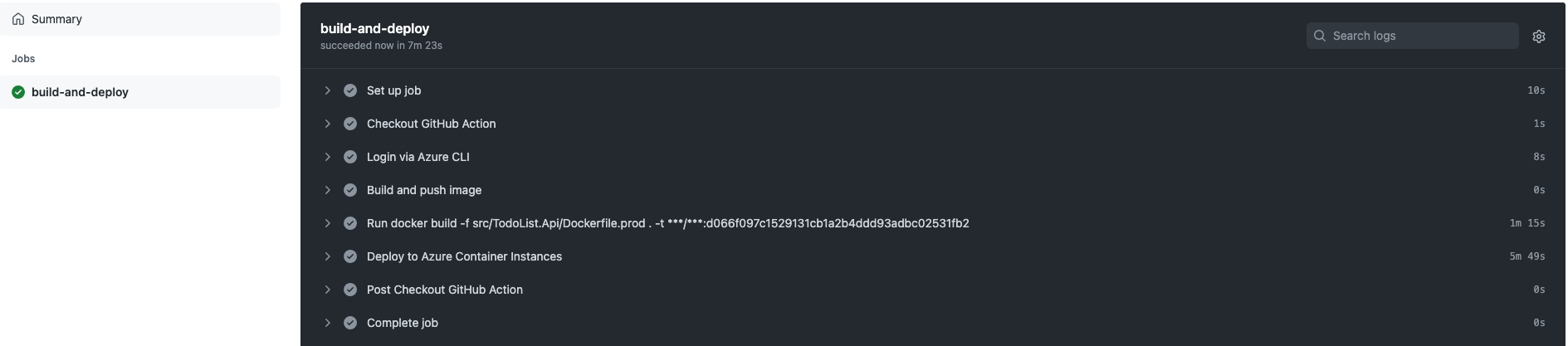Open the log settings gear icon
Viewport: 1568px width, 346px height.
pyautogui.click(x=1538, y=37)
